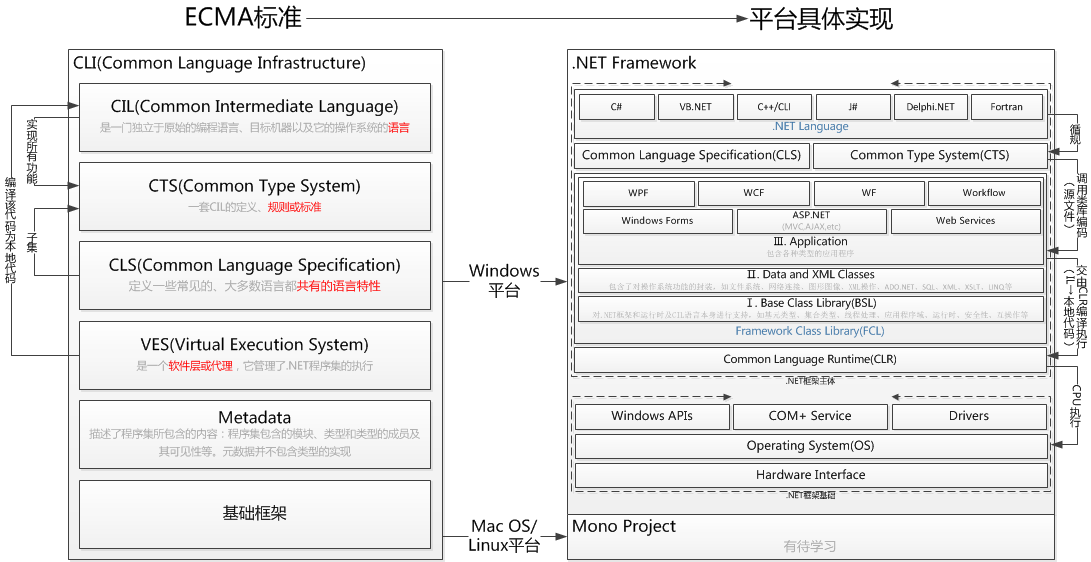
Task: Click the vertical 子集 label
Action: point(31,242)
